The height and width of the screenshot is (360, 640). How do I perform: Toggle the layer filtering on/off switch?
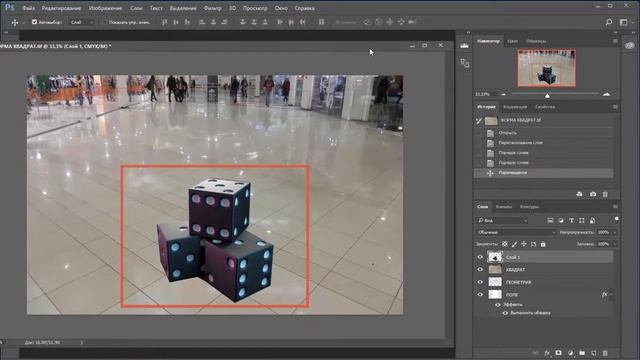616,220
